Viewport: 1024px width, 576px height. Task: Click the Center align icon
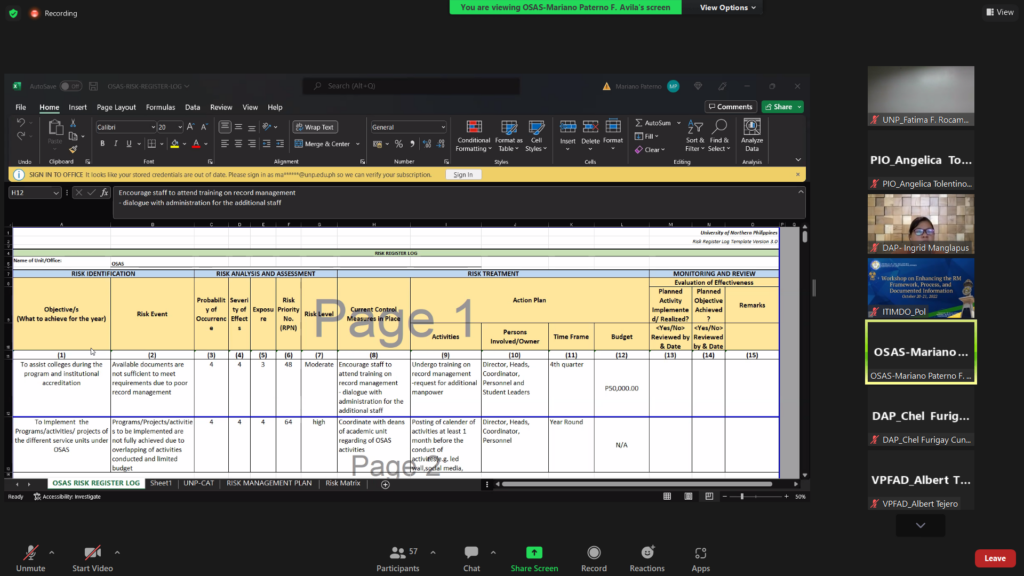(x=238, y=144)
